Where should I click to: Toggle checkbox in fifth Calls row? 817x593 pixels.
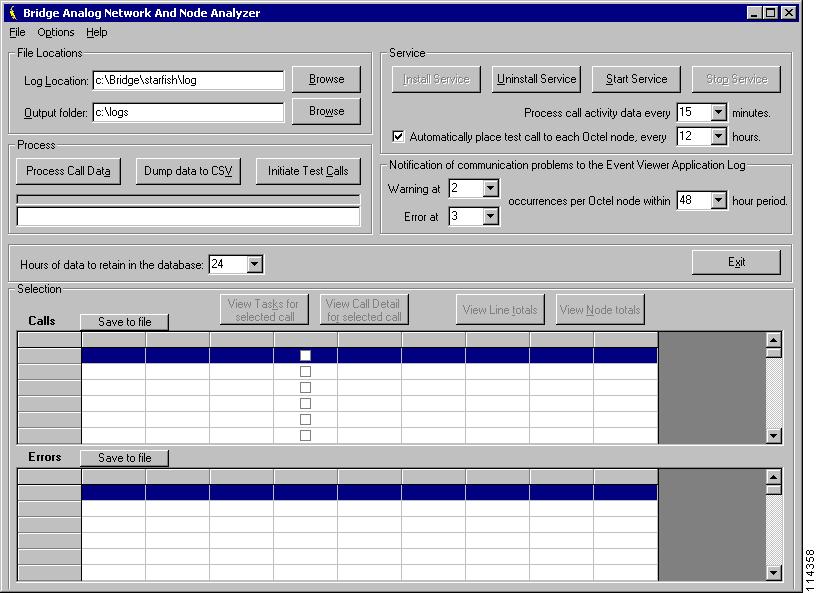click(305, 419)
